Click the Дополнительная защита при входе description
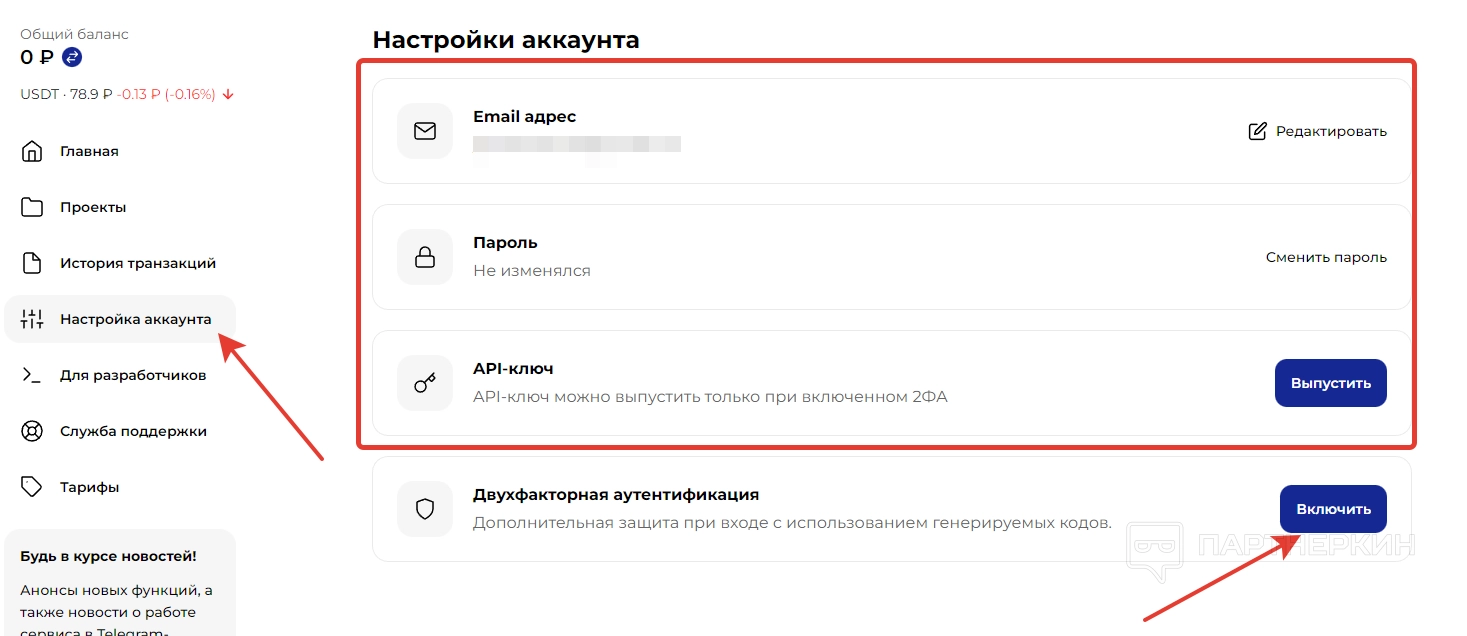The image size is (1467, 636). point(792,523)
